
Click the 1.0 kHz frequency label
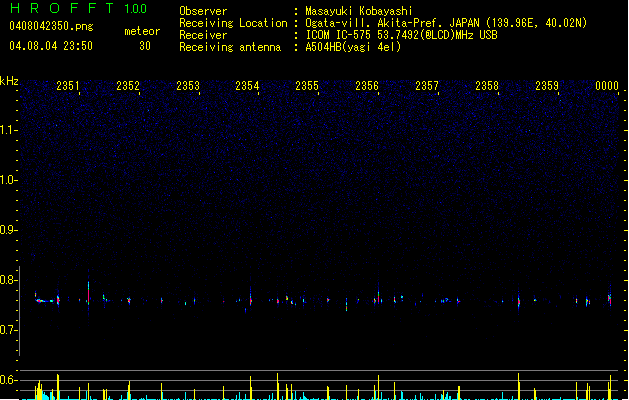pos(8,180)
